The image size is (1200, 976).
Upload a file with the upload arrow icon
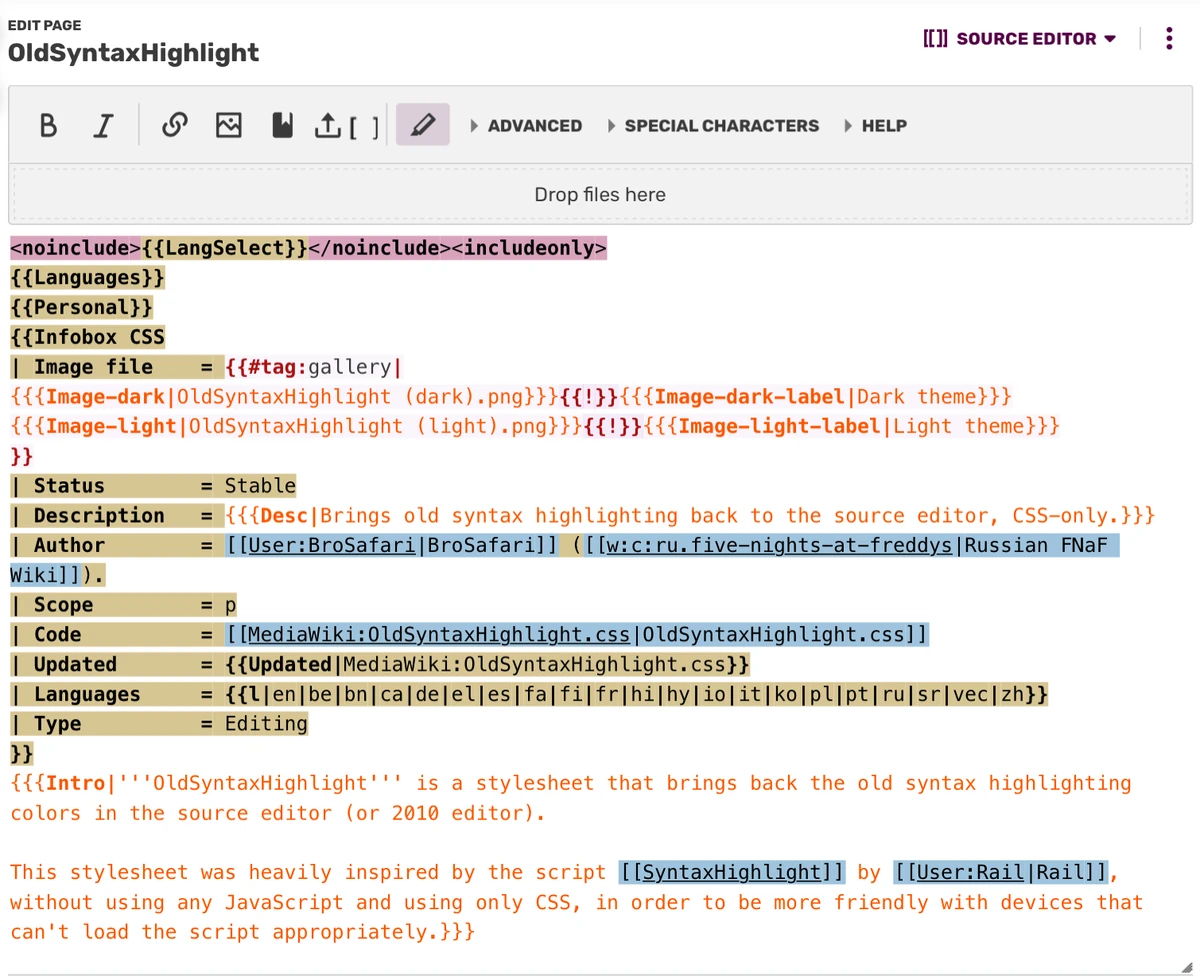tap(330, 125)
